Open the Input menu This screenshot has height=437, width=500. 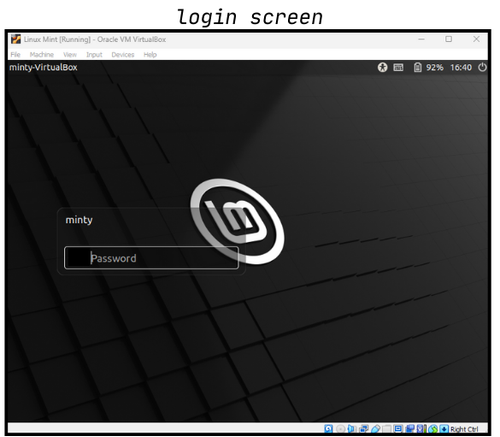tap(94, 55)
